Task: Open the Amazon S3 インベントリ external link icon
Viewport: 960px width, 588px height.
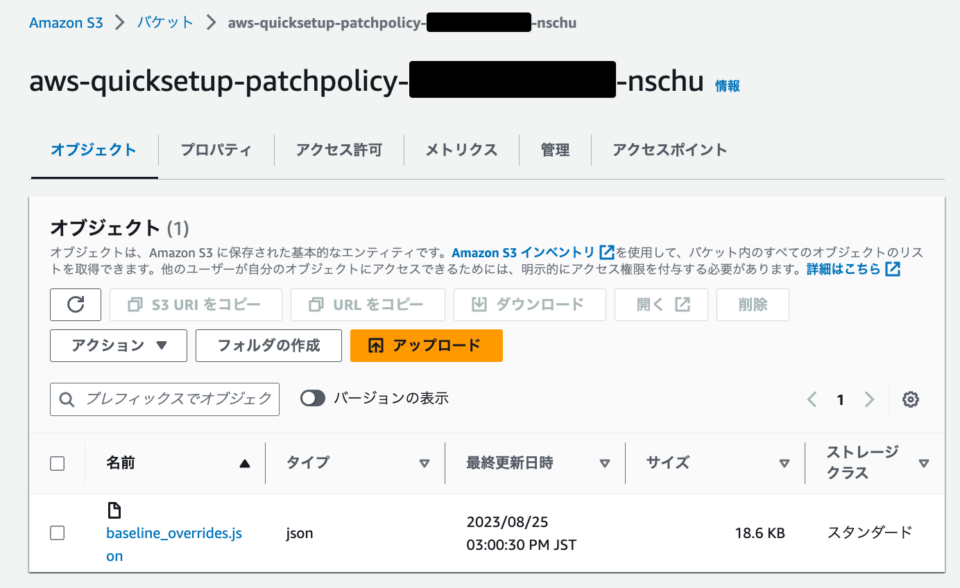Action: pyautogui.click(x=608, y=253)
